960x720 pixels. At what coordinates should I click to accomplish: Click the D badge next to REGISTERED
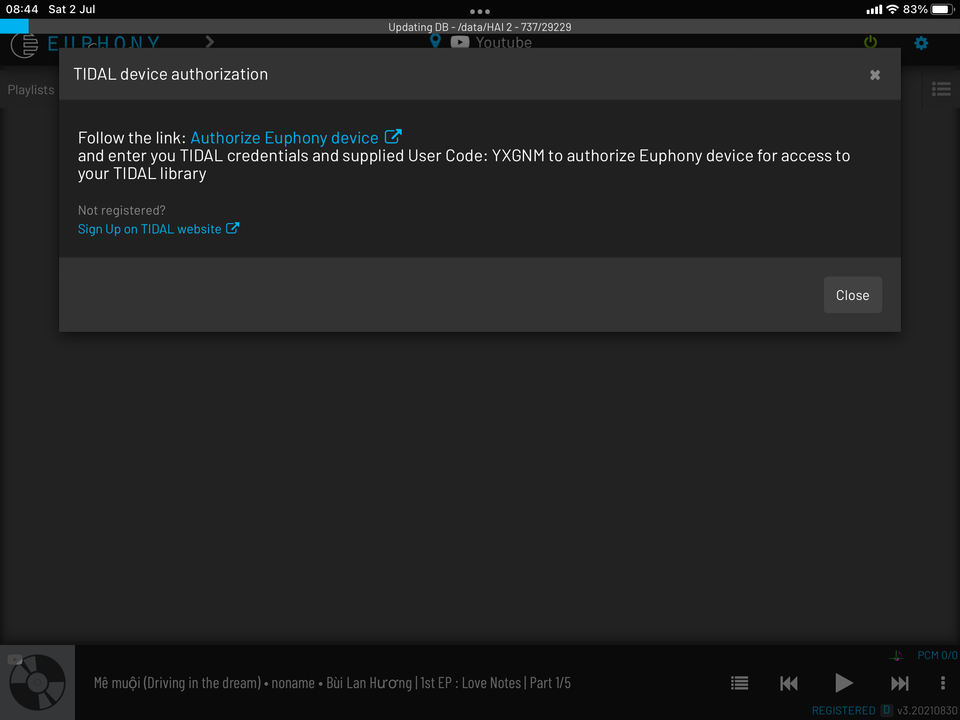(886, 710)
